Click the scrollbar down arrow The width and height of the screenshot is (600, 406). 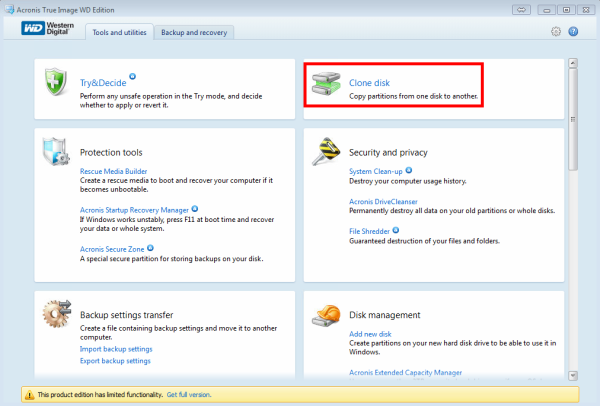(x=573, y=375)
